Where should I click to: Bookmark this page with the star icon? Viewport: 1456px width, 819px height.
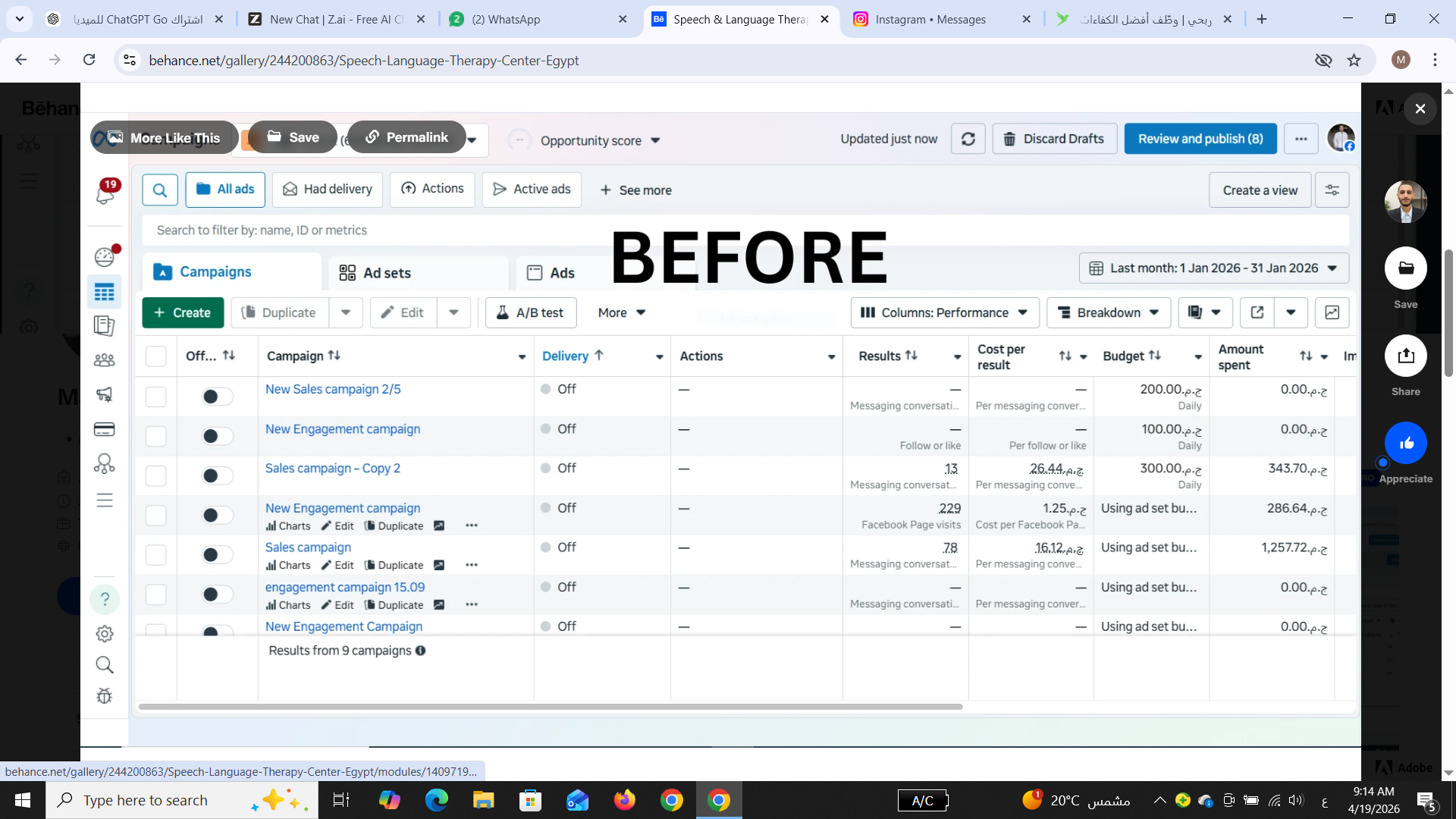tap(1354, 60)
